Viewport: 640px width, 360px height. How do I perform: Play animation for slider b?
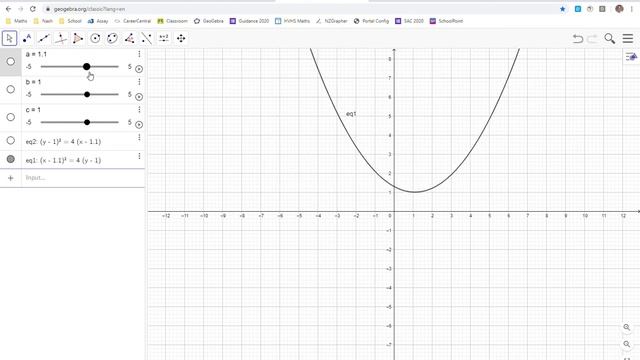pyautogui.click(x=139, y=97)
